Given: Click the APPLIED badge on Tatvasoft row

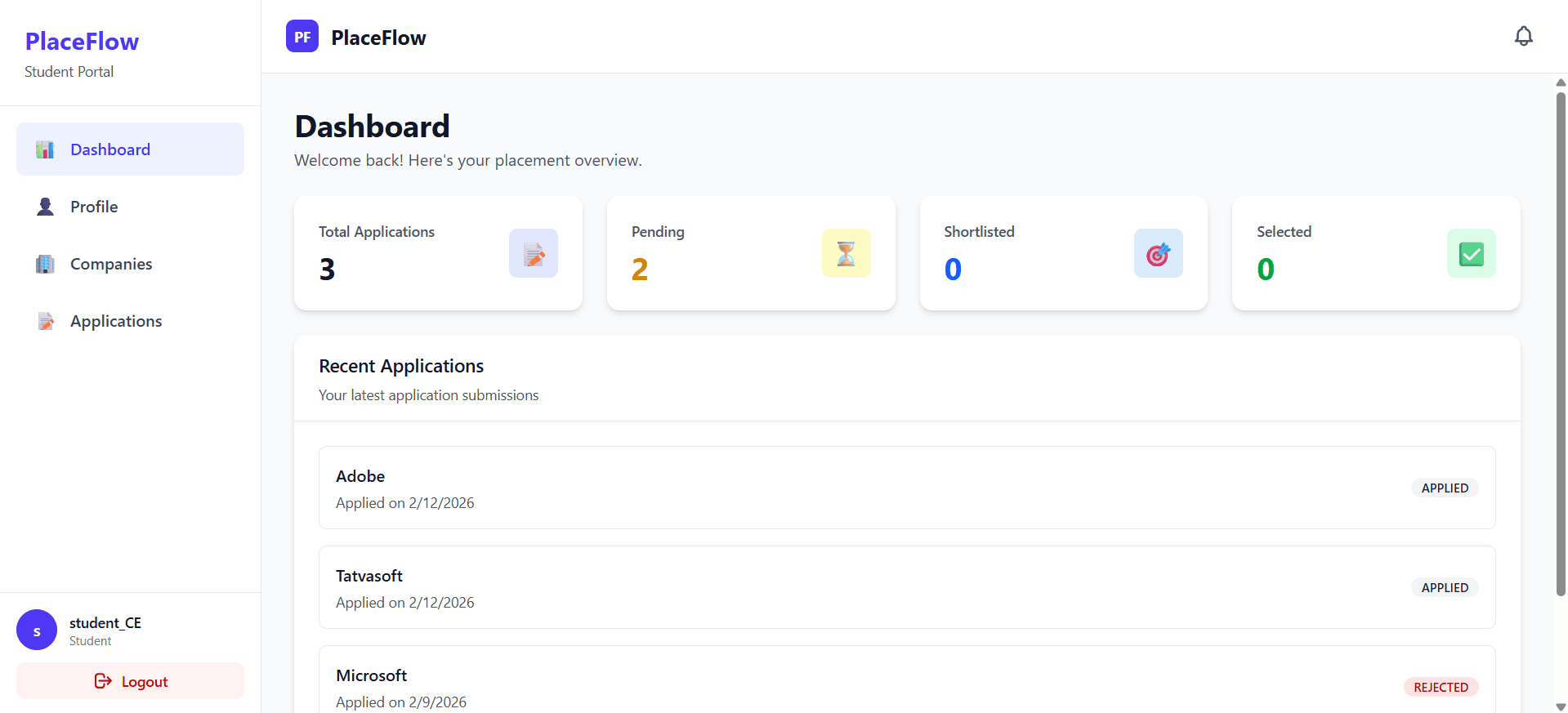Looking at the screenshot, I should pyautogui.click(x=1445, y=587).
